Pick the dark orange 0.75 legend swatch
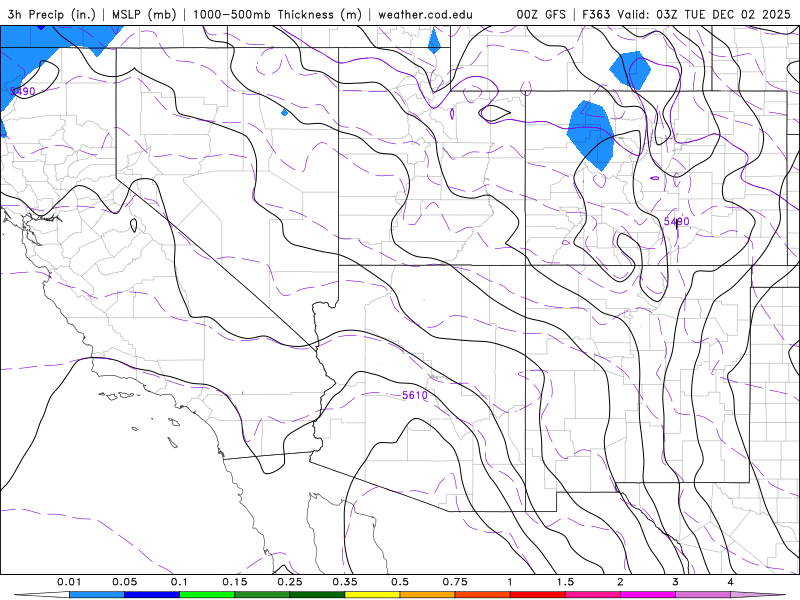 pyautogui.click(x=483, y=595)
